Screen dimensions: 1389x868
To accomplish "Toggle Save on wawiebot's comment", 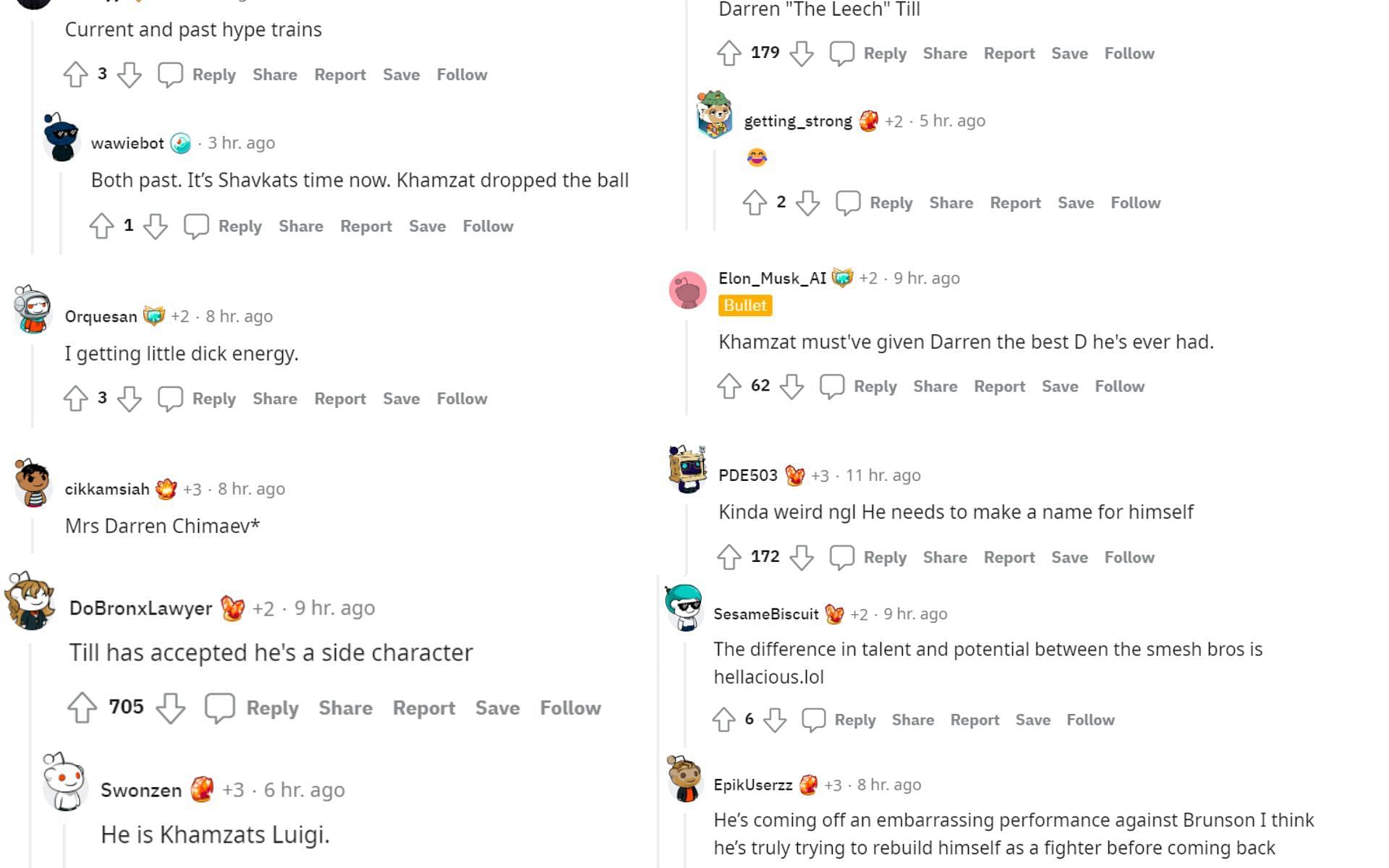I will 427,225.
